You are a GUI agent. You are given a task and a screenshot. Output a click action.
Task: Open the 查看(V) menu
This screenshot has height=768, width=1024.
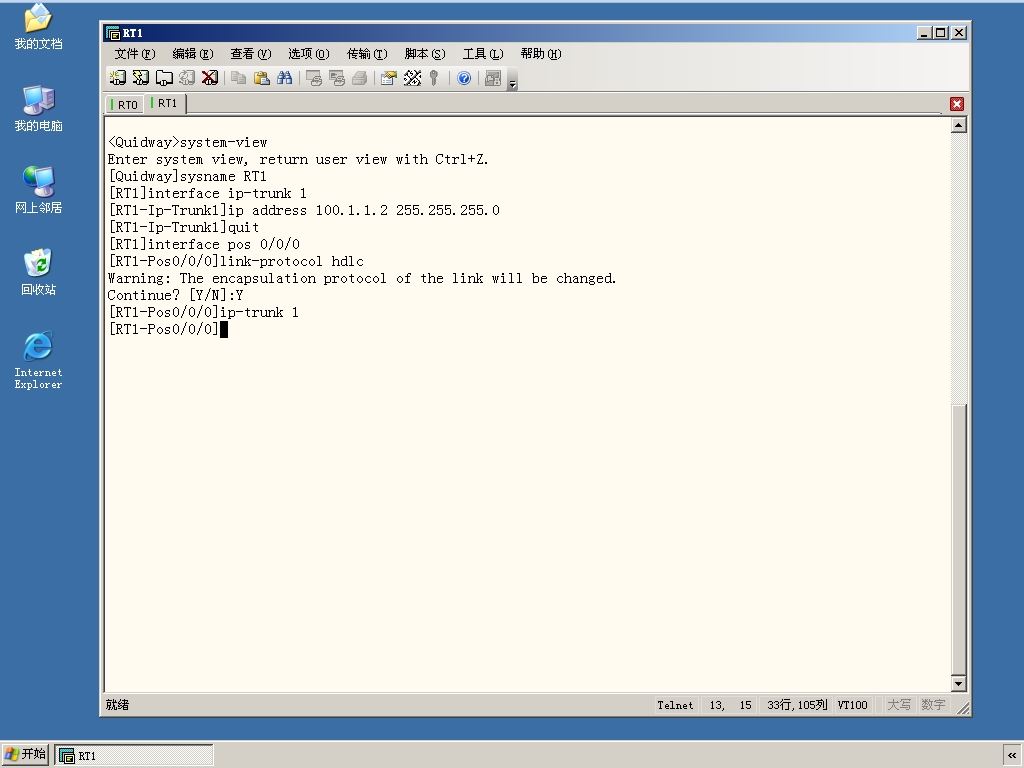251,54
